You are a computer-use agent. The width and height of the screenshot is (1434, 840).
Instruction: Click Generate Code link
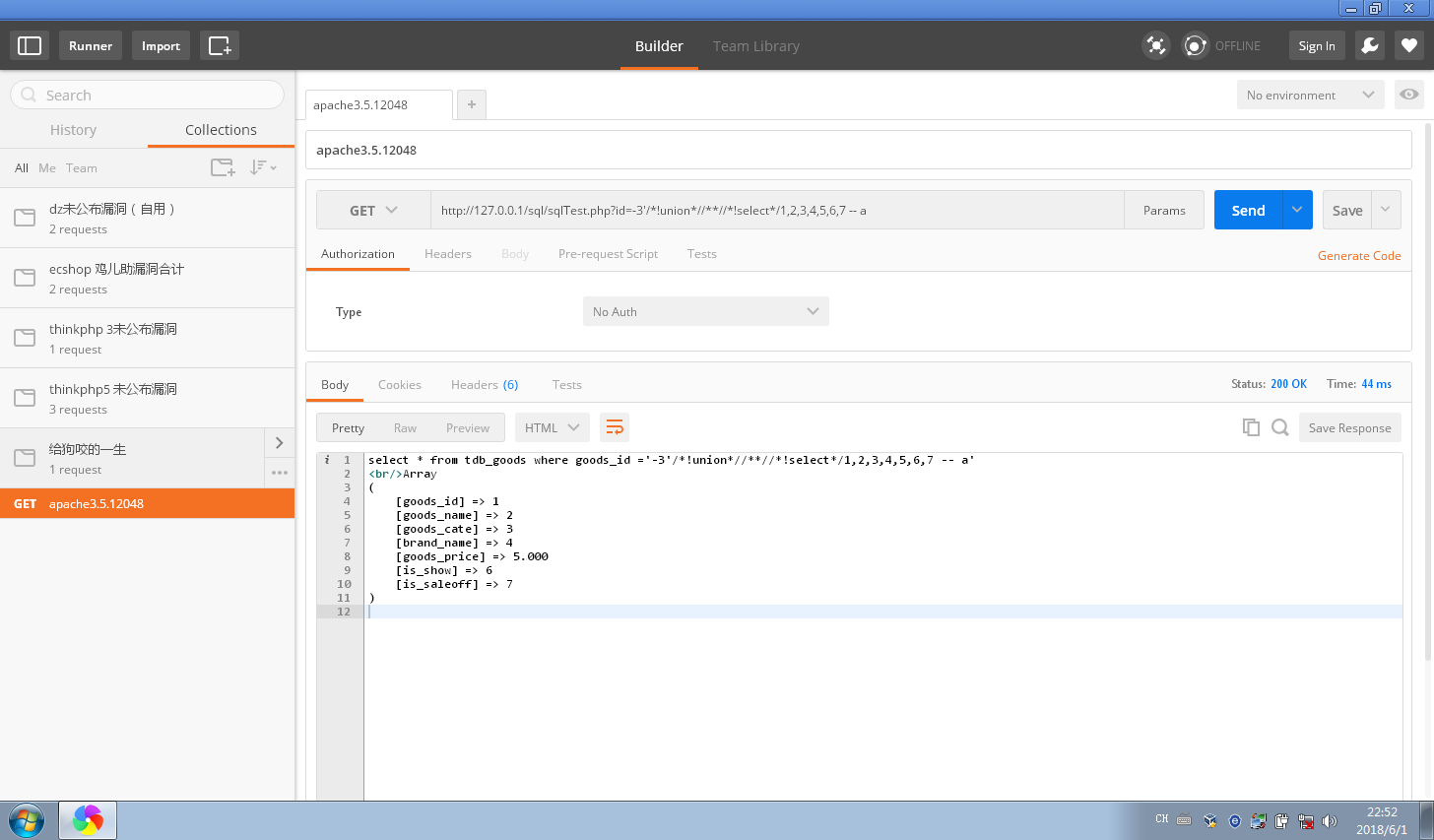tap(1359, 256)
